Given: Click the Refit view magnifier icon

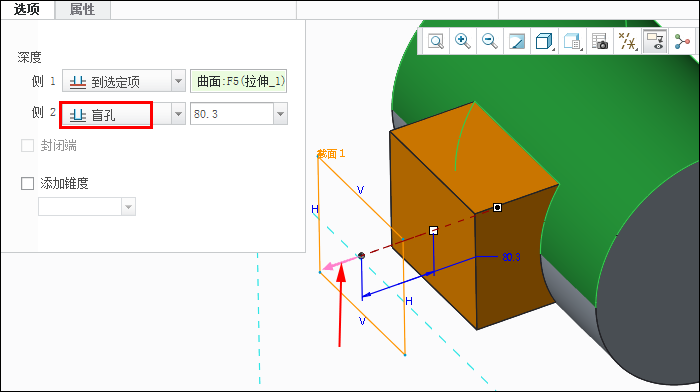Looking at the screenshot, I should pyautogui.click(x=436, y=42).
